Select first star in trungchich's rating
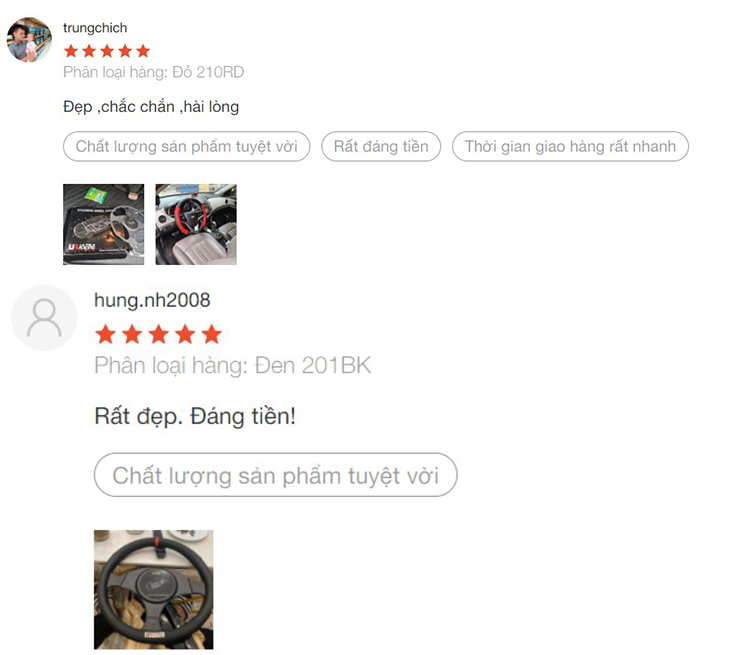This screenshot has height=655, width=734. (x=71, y=51)
